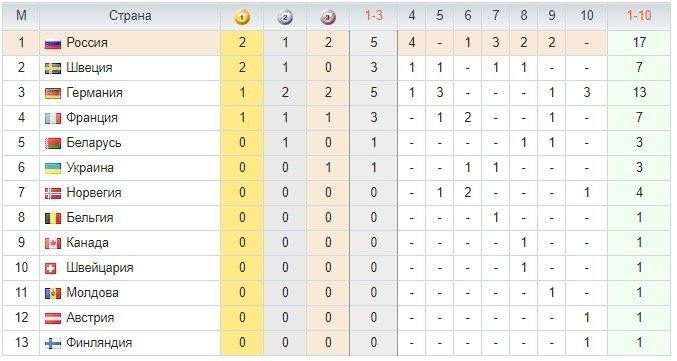Open the Украина country link
The width and height of the screenshot is (677, 361).
click(x=90, y=168)
